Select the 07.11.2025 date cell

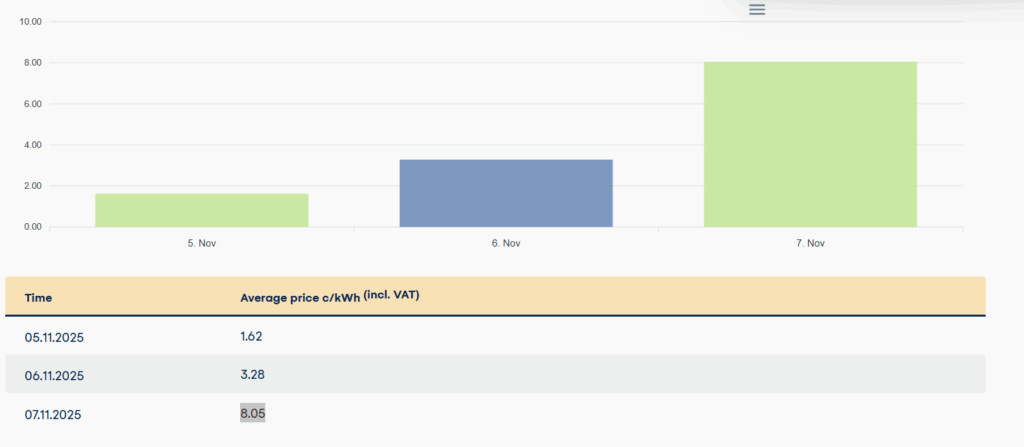[54, 414]
